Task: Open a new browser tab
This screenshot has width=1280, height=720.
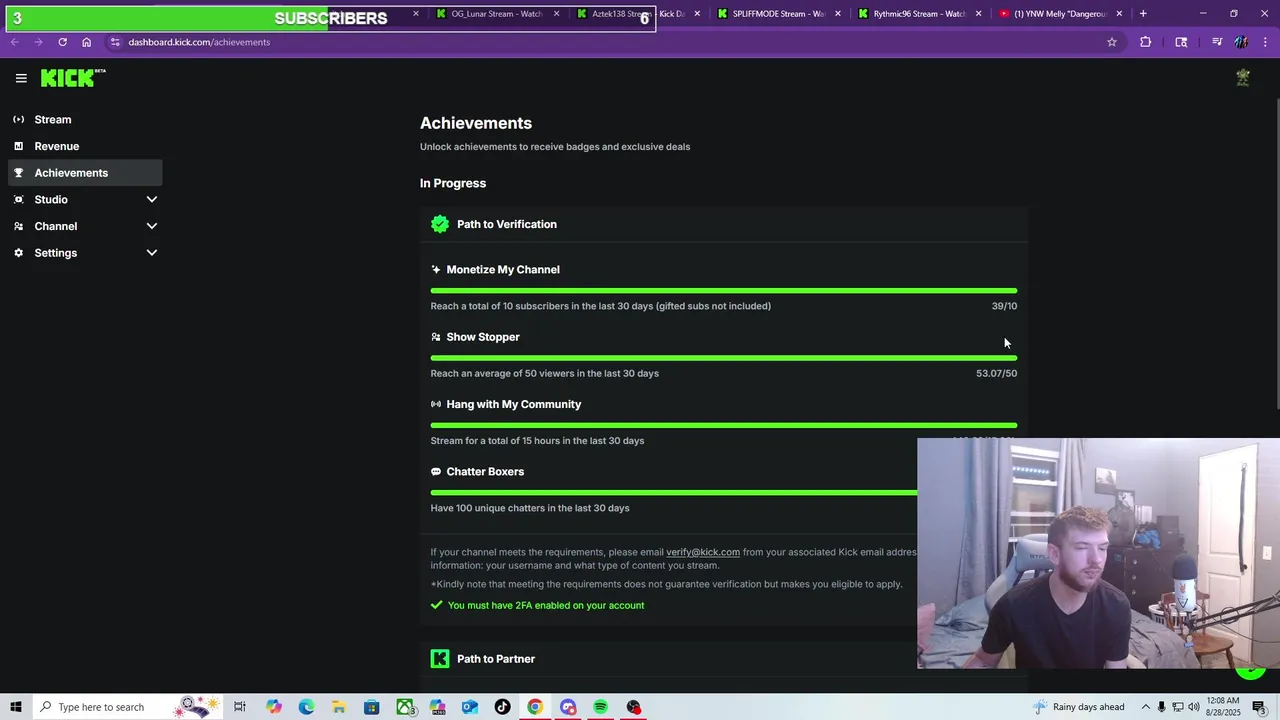Action: coord(1143,14)
